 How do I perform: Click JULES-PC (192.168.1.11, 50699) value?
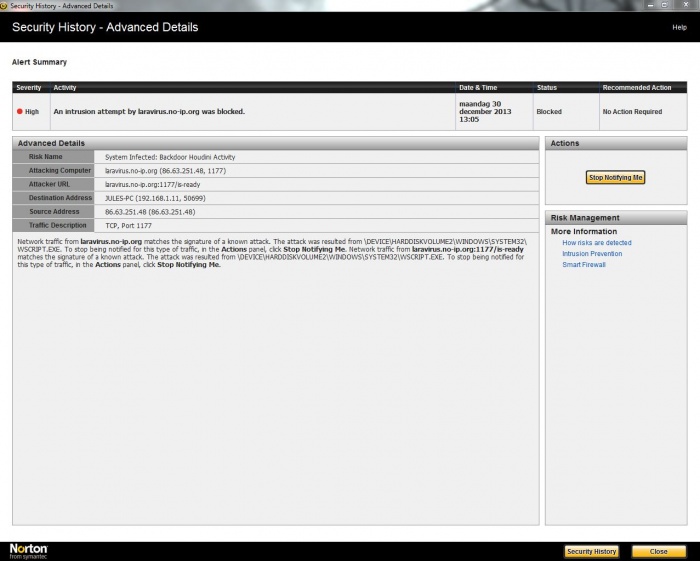tap(155, 198)
